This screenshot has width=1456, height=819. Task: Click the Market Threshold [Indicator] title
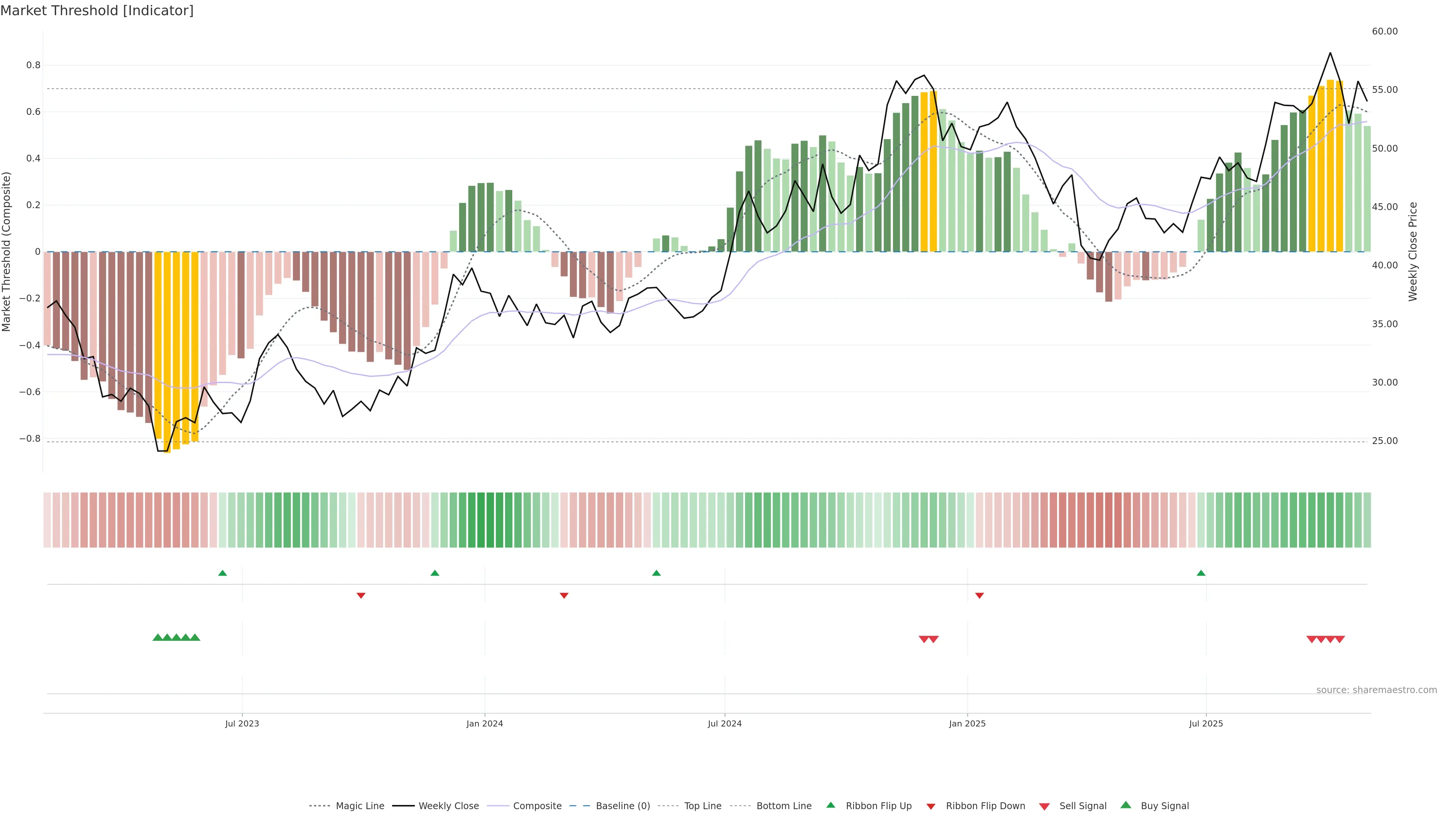[x=97, y=11]
